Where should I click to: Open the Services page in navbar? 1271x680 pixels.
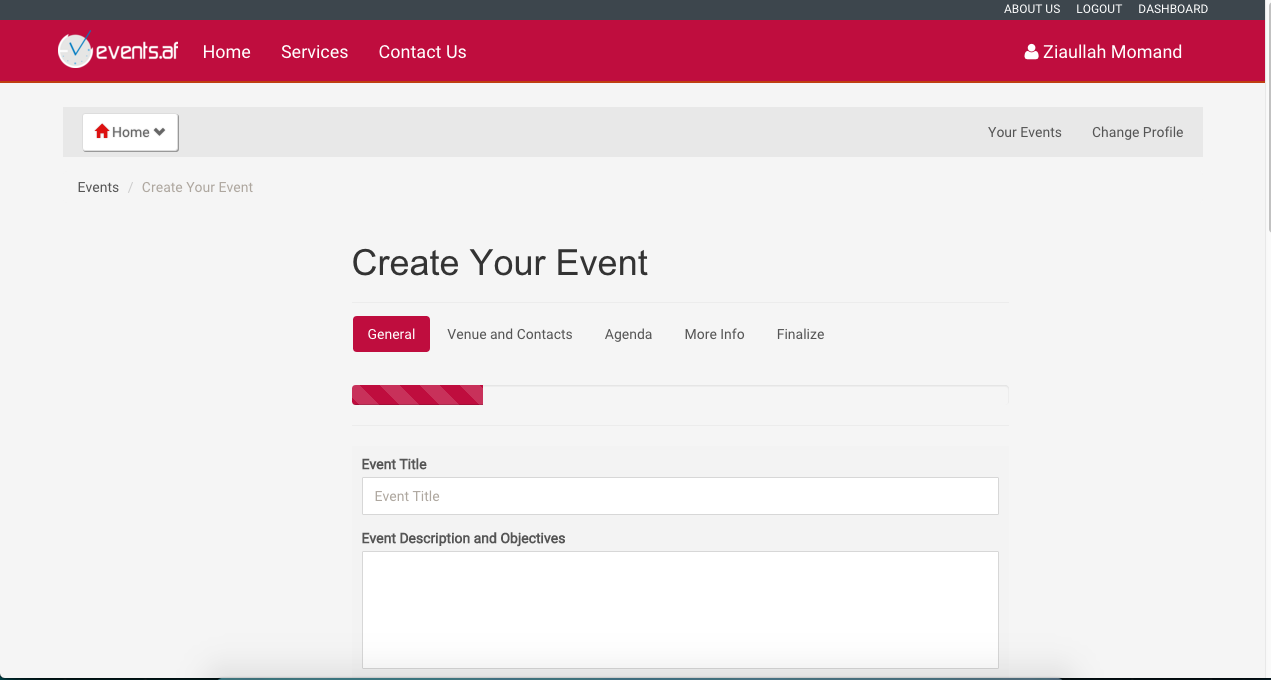(314, 52)
